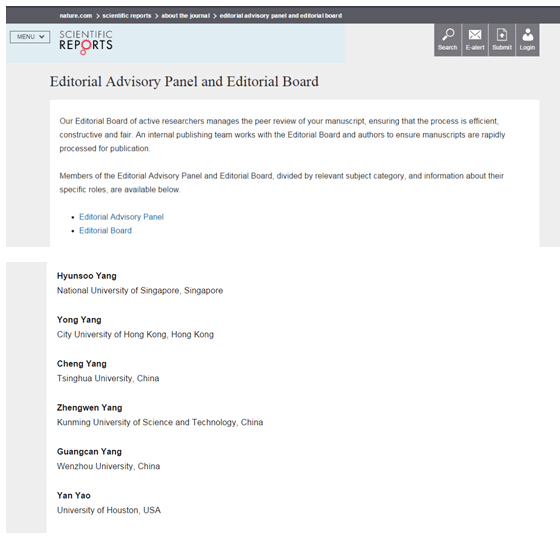Click the Hyunsoo Yang name entry

(x=87, y=276)
